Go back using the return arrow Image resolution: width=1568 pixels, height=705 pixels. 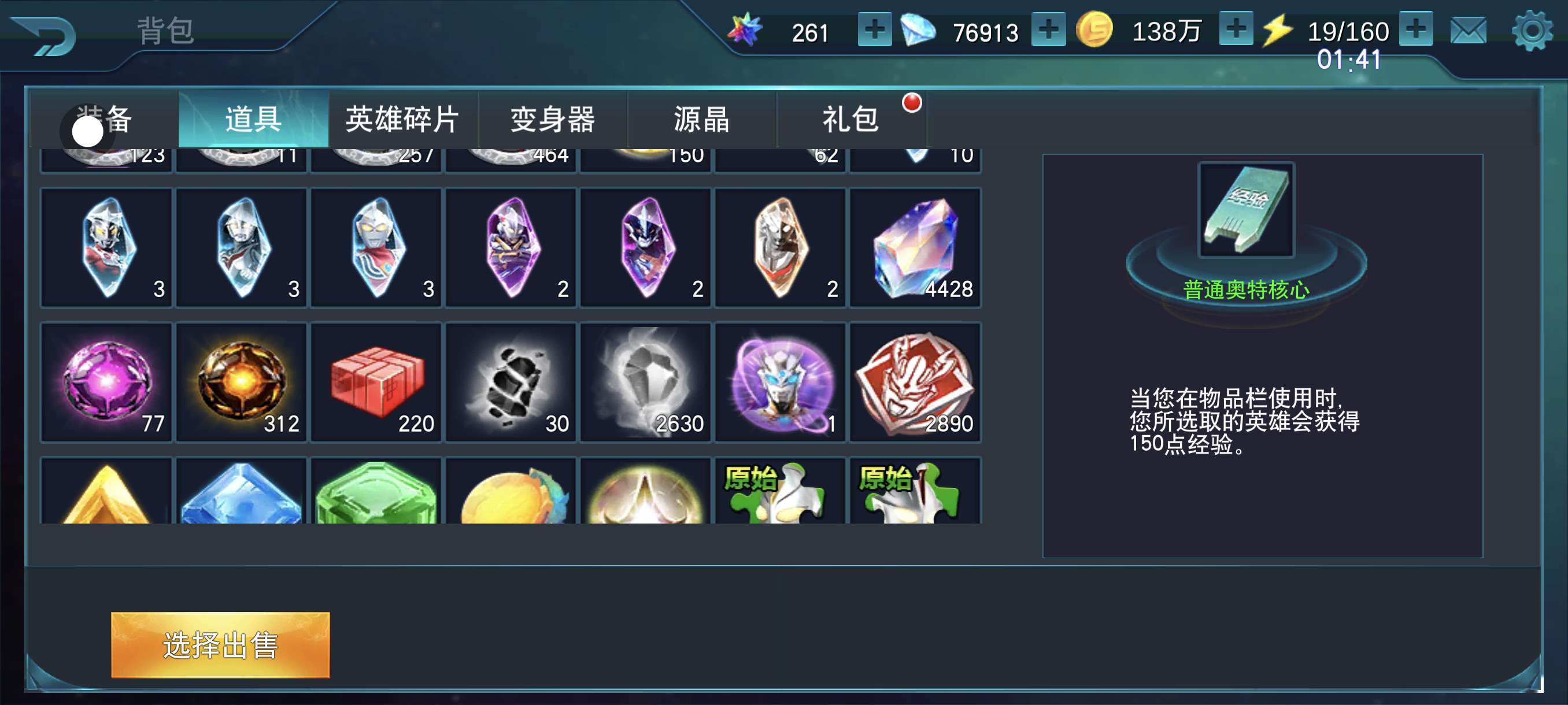pos(44,36)
